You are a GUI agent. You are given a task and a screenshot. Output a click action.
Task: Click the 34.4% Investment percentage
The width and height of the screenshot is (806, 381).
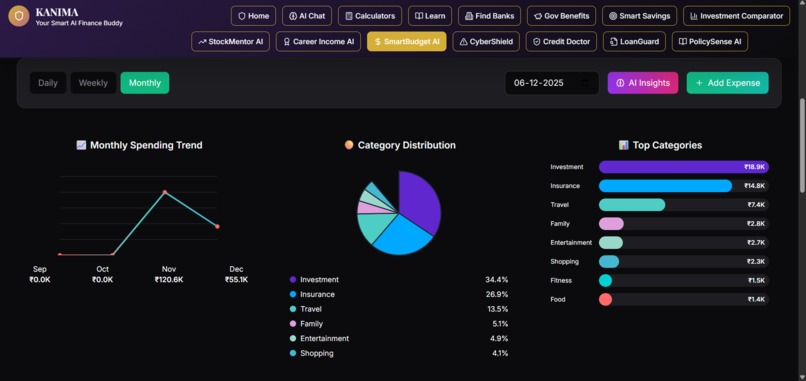click(497, 280)
